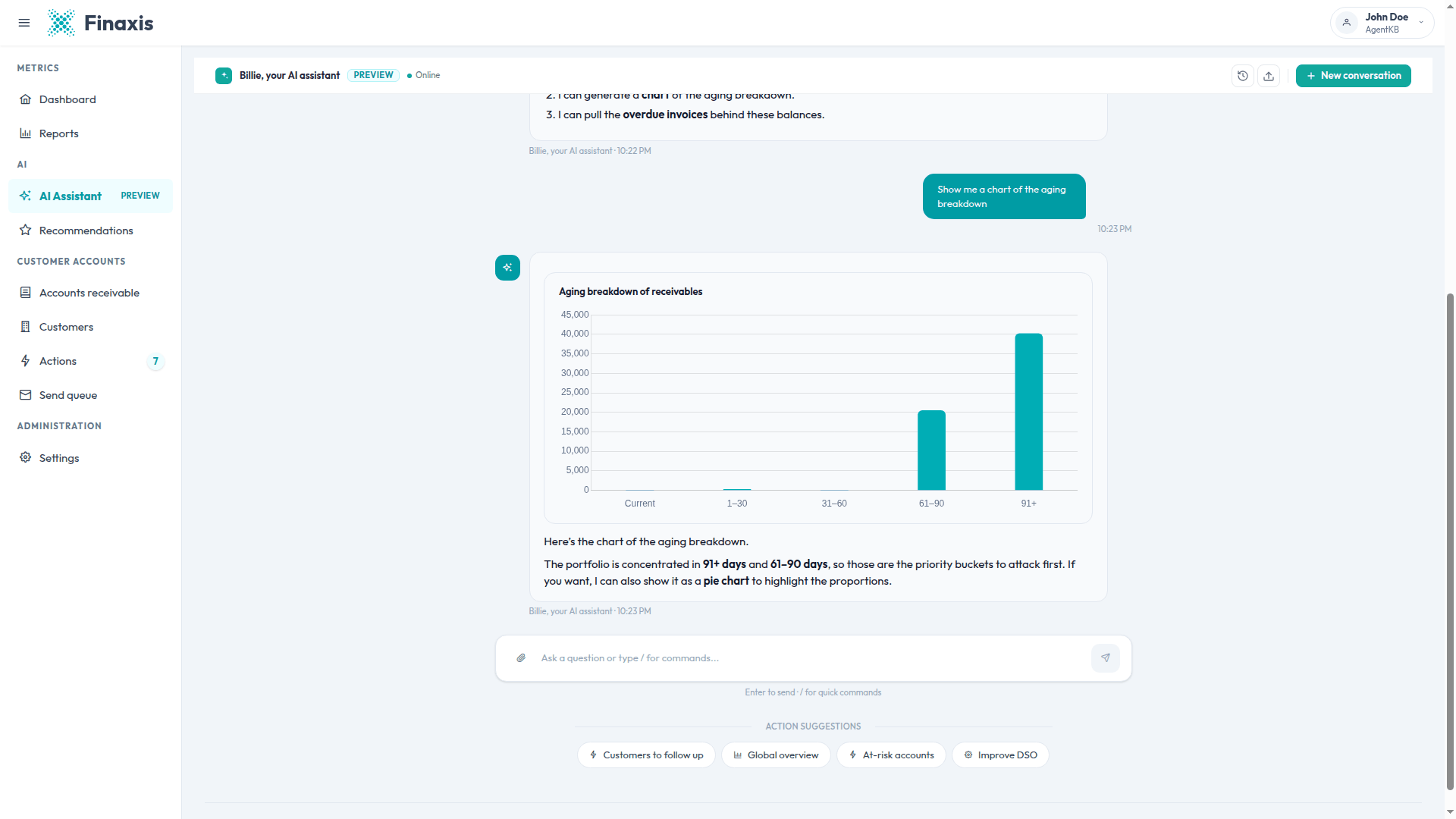Viewport: 1456px width, 819px height.
Task: Click 'pie chart' bold text in reply
Action: 726,582
